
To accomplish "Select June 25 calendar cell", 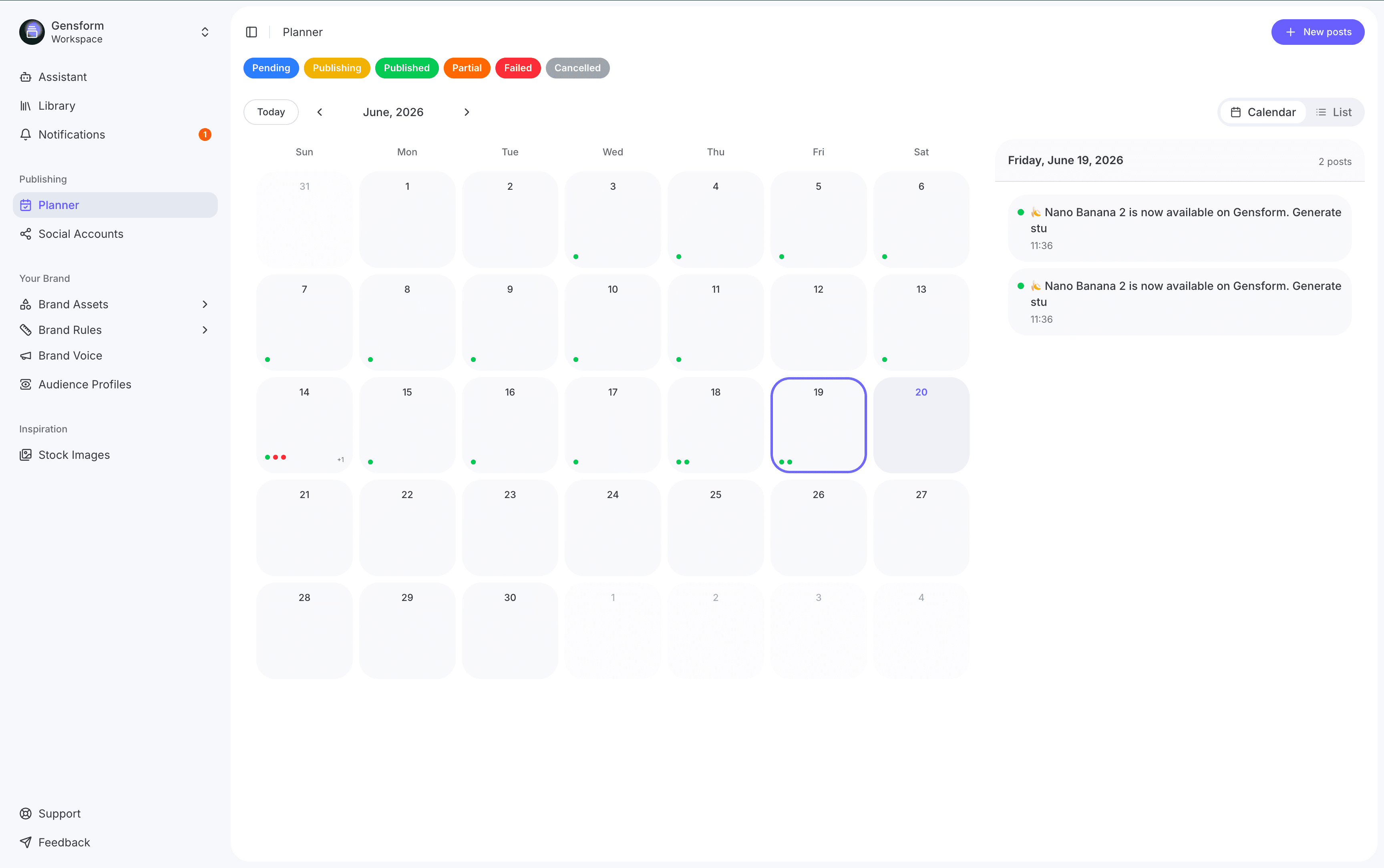I will pyautogui.click(x=715, y=528).
